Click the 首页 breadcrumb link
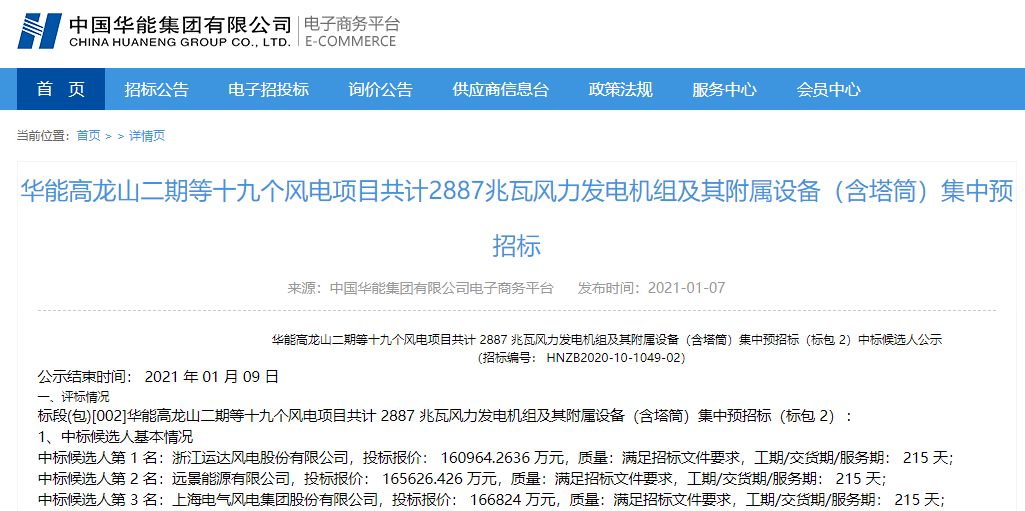This screenshot has width=1025, height=511. coord(88,136)
